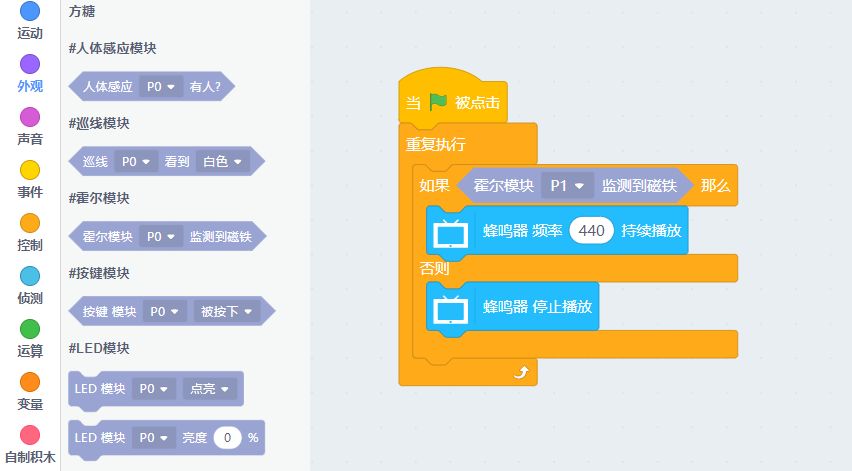Select the 运动 (Motion) category circle
The image size is (852, 471).
point(30,12)
